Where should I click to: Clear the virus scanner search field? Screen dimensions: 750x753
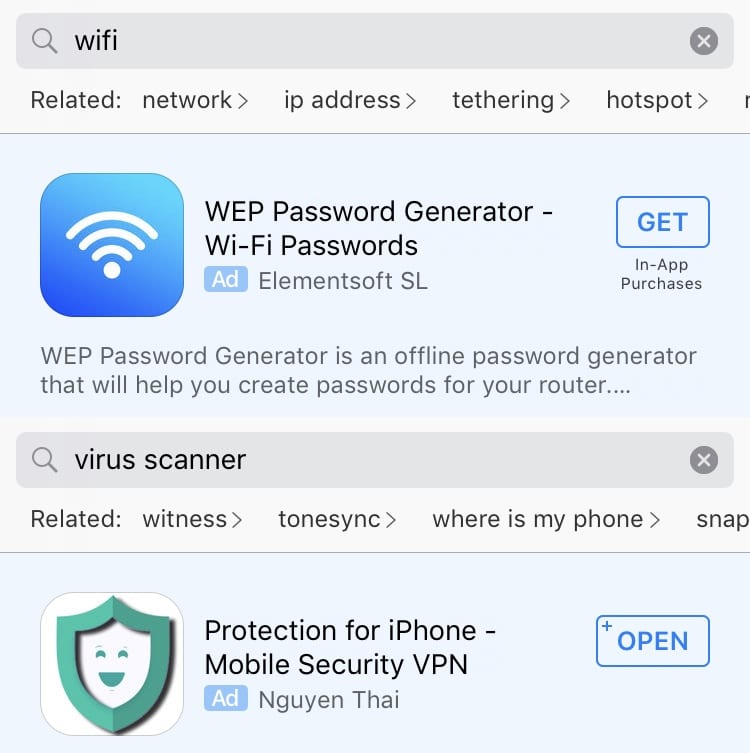[x=703, y=460]
